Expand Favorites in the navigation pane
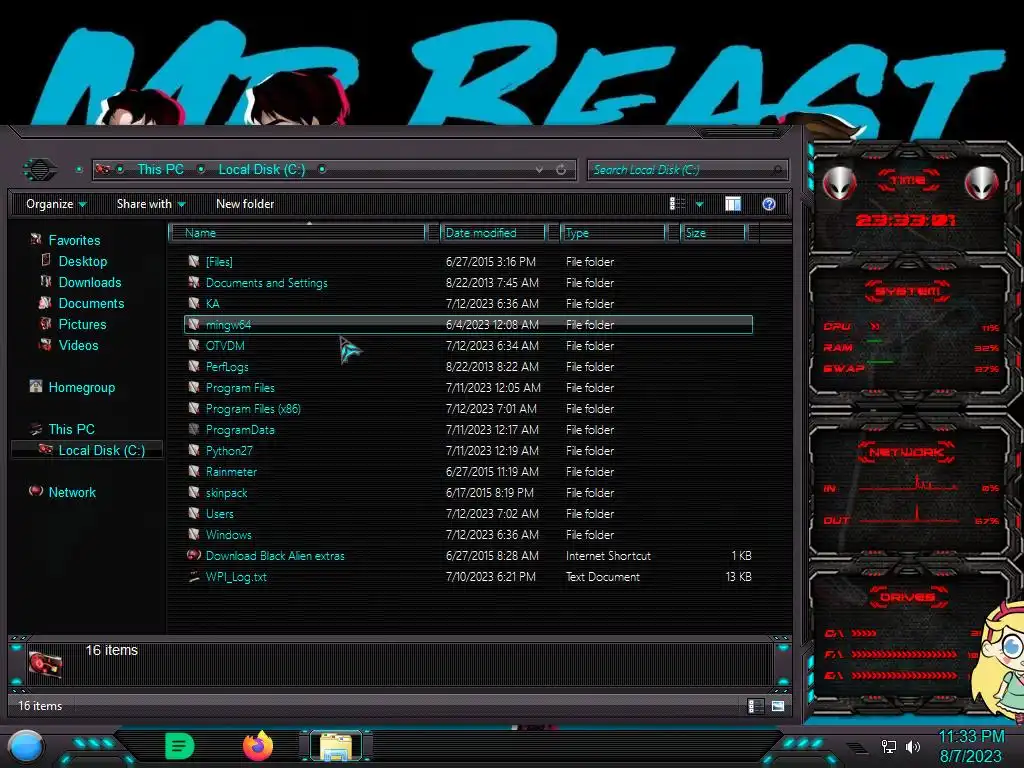This screenshot has height=768, width=1024. (x=74, y=240)
